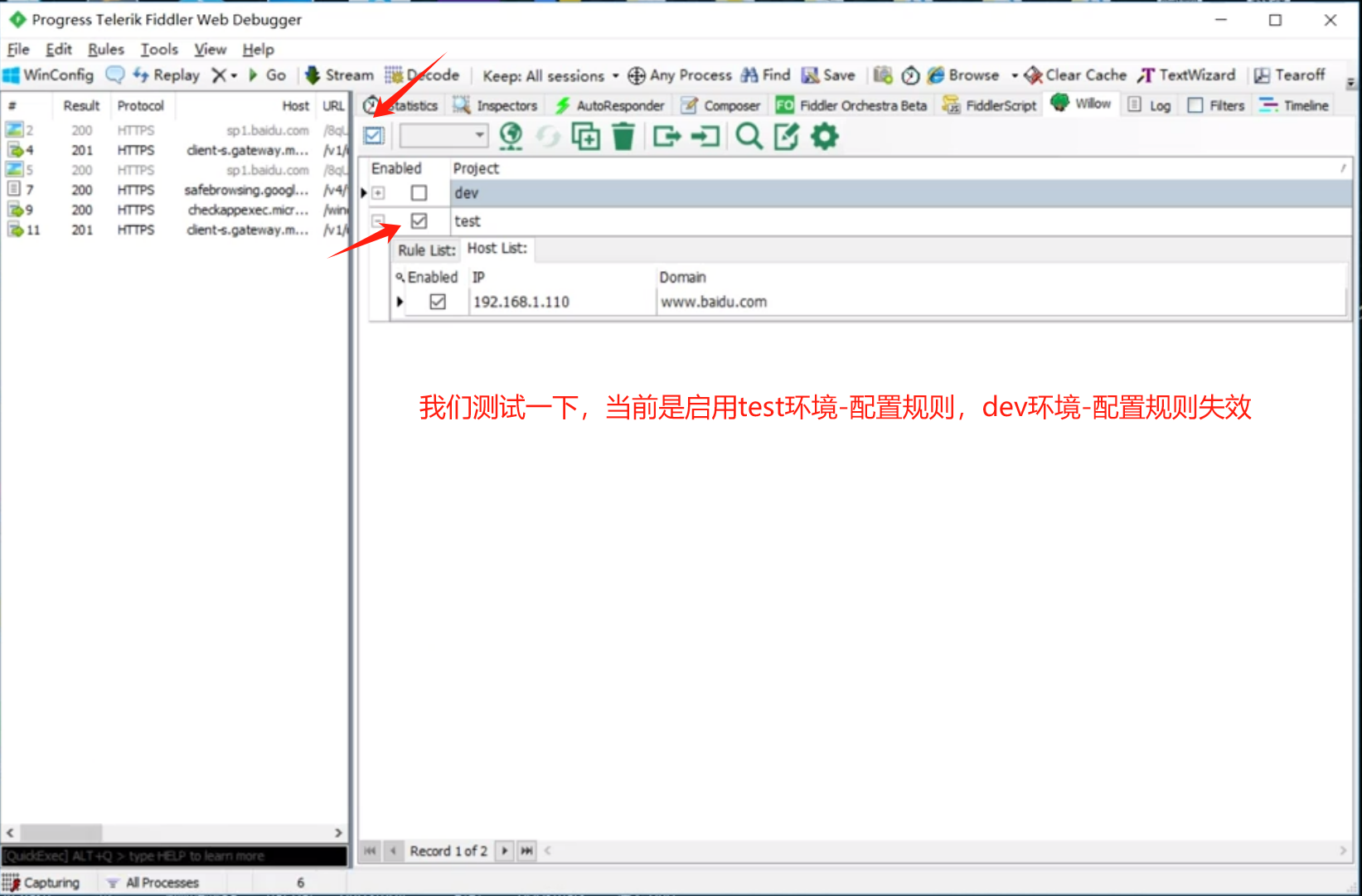Open the File menu
This screenshot has height=896, width=1362.
(x=18, y=50)
